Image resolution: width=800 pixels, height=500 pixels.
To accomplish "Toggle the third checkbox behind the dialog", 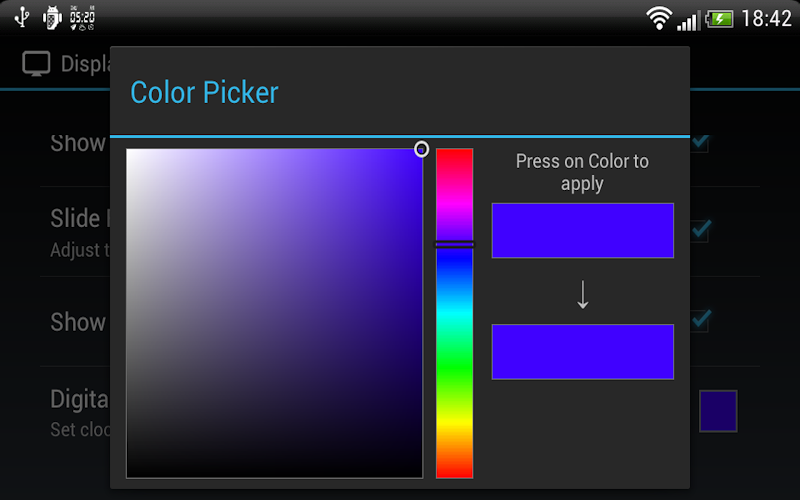I will pyautogui.click(x=700, y=320).
